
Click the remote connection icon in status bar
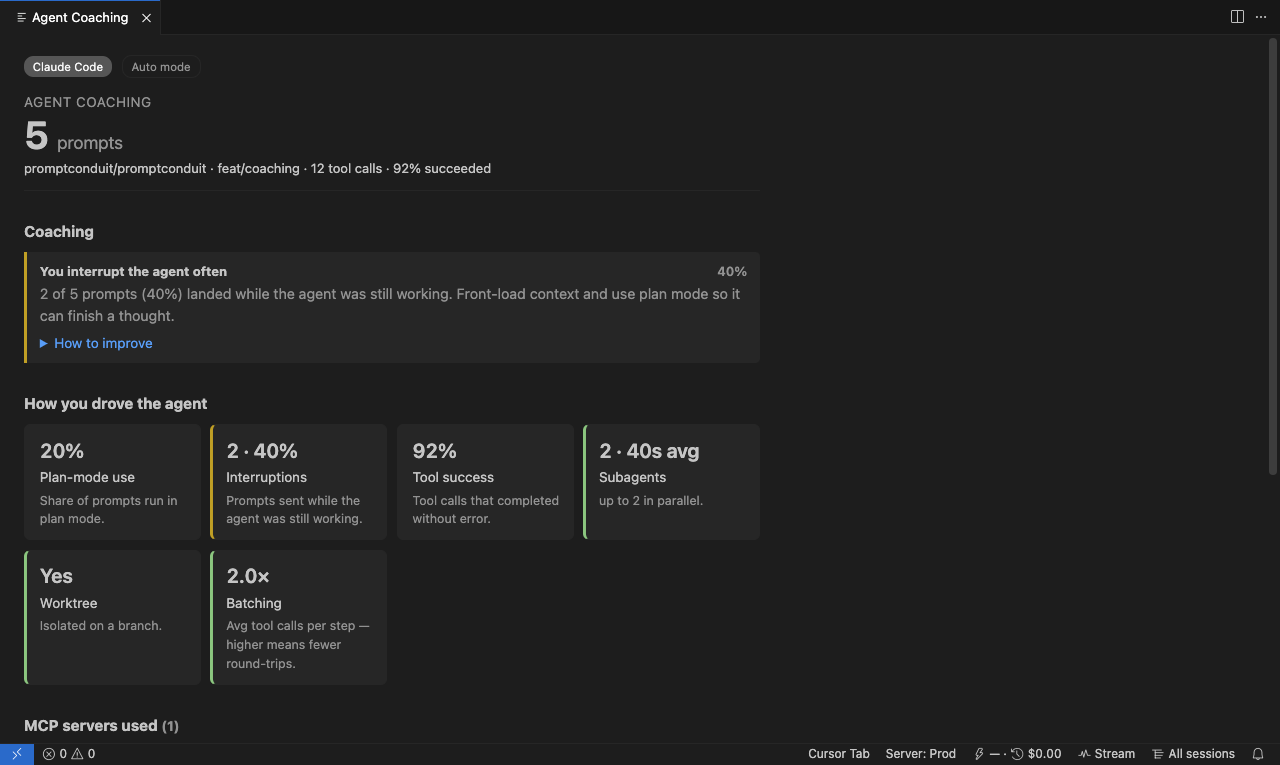point(17,754)
